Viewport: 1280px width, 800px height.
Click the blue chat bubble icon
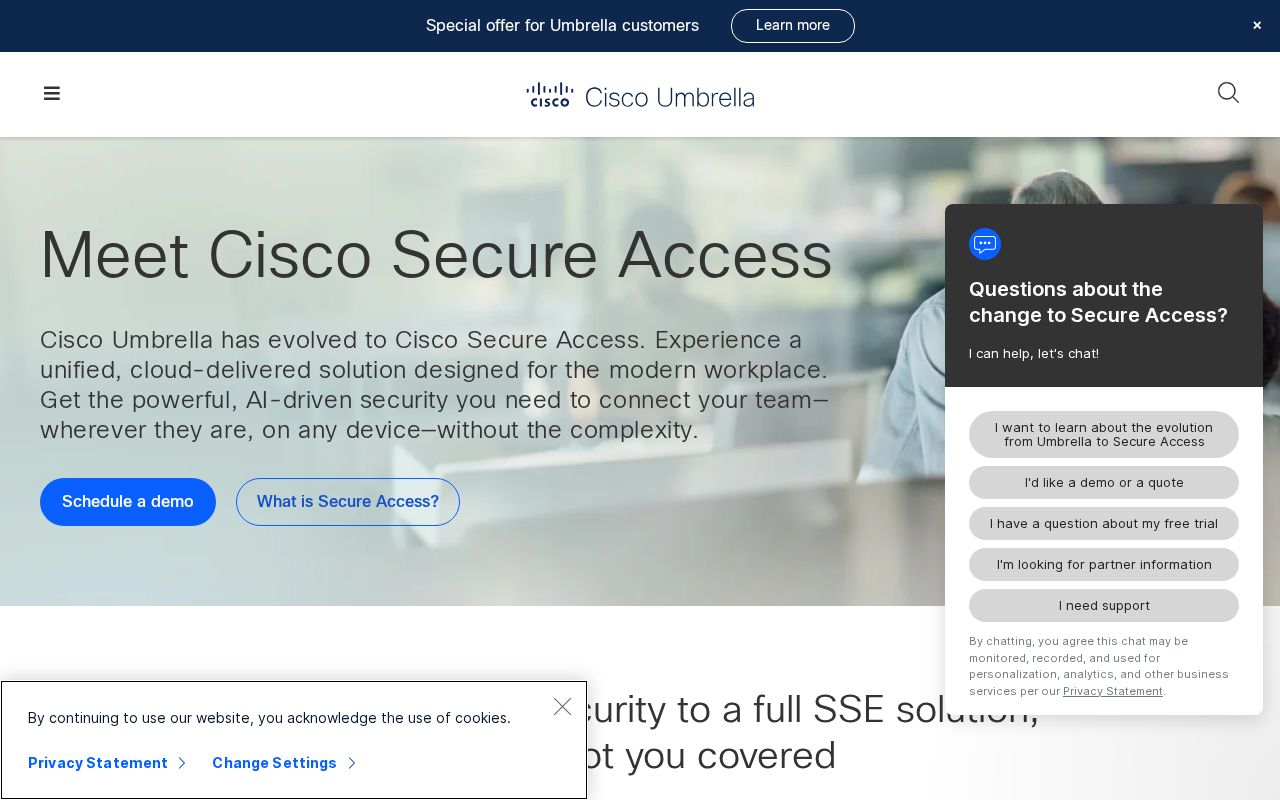click(985, 244)
